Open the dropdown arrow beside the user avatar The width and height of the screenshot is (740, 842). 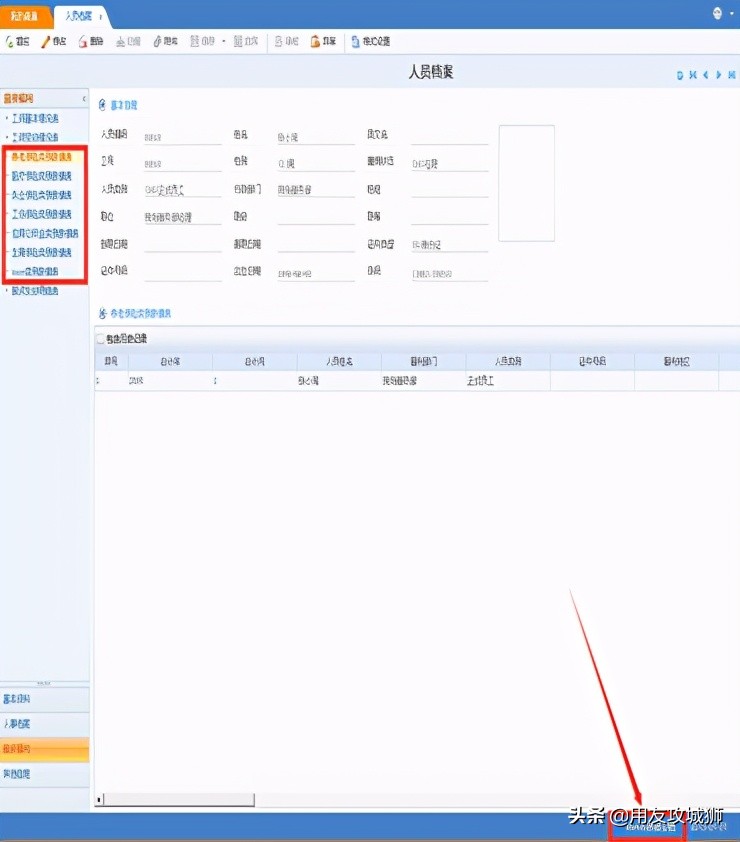pyautogui.click(x=732, y=13)
